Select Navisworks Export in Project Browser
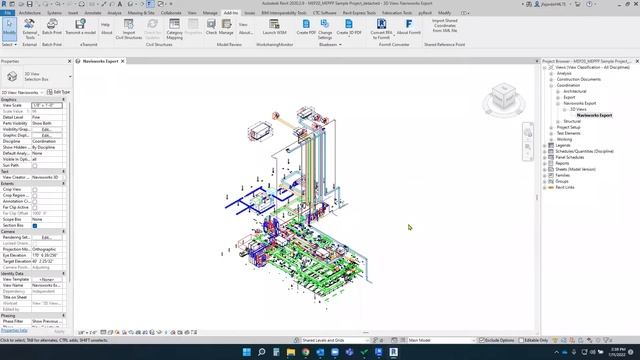The image size is (640, 360). point(594,116)
